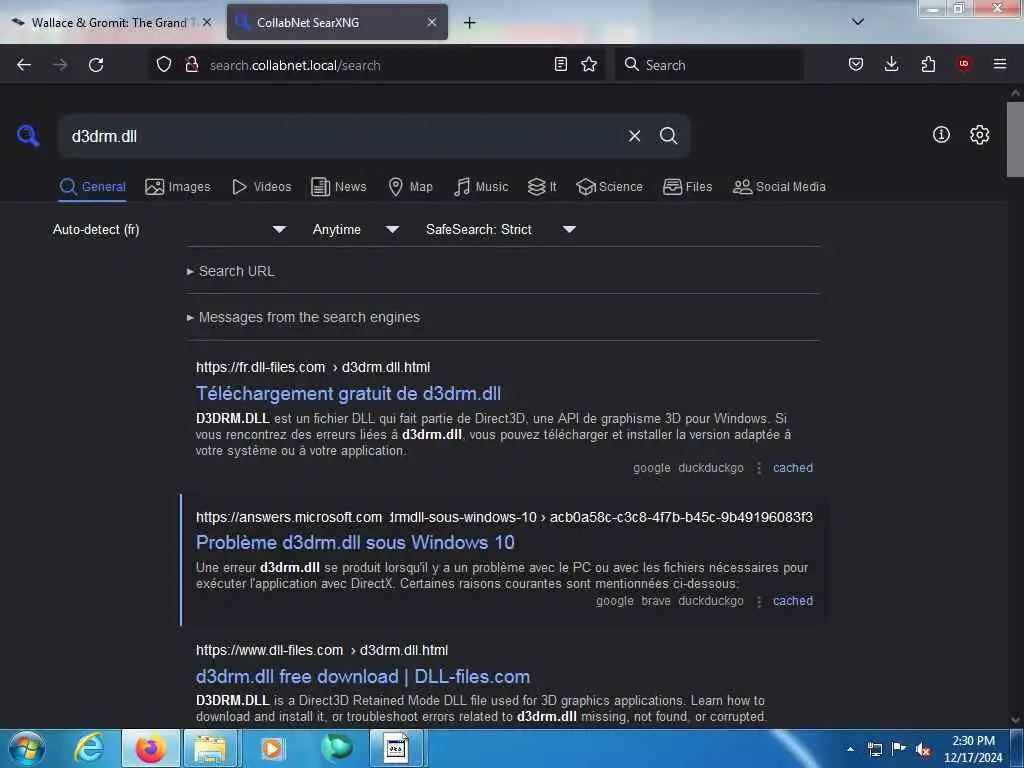Clear the d3drm.dll search query

coord(634,136)
